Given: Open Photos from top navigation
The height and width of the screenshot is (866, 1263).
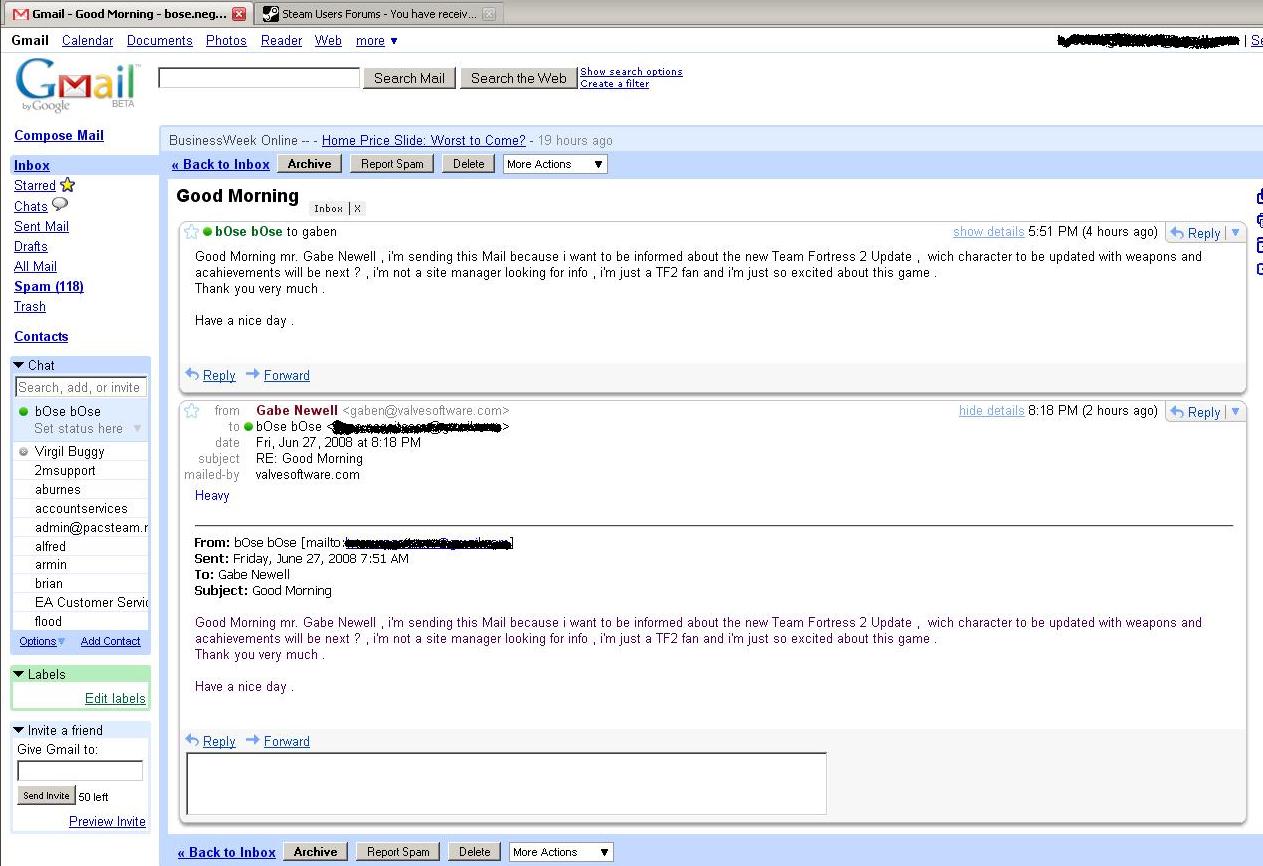Looking at the screenshot, I should [226, 41].
